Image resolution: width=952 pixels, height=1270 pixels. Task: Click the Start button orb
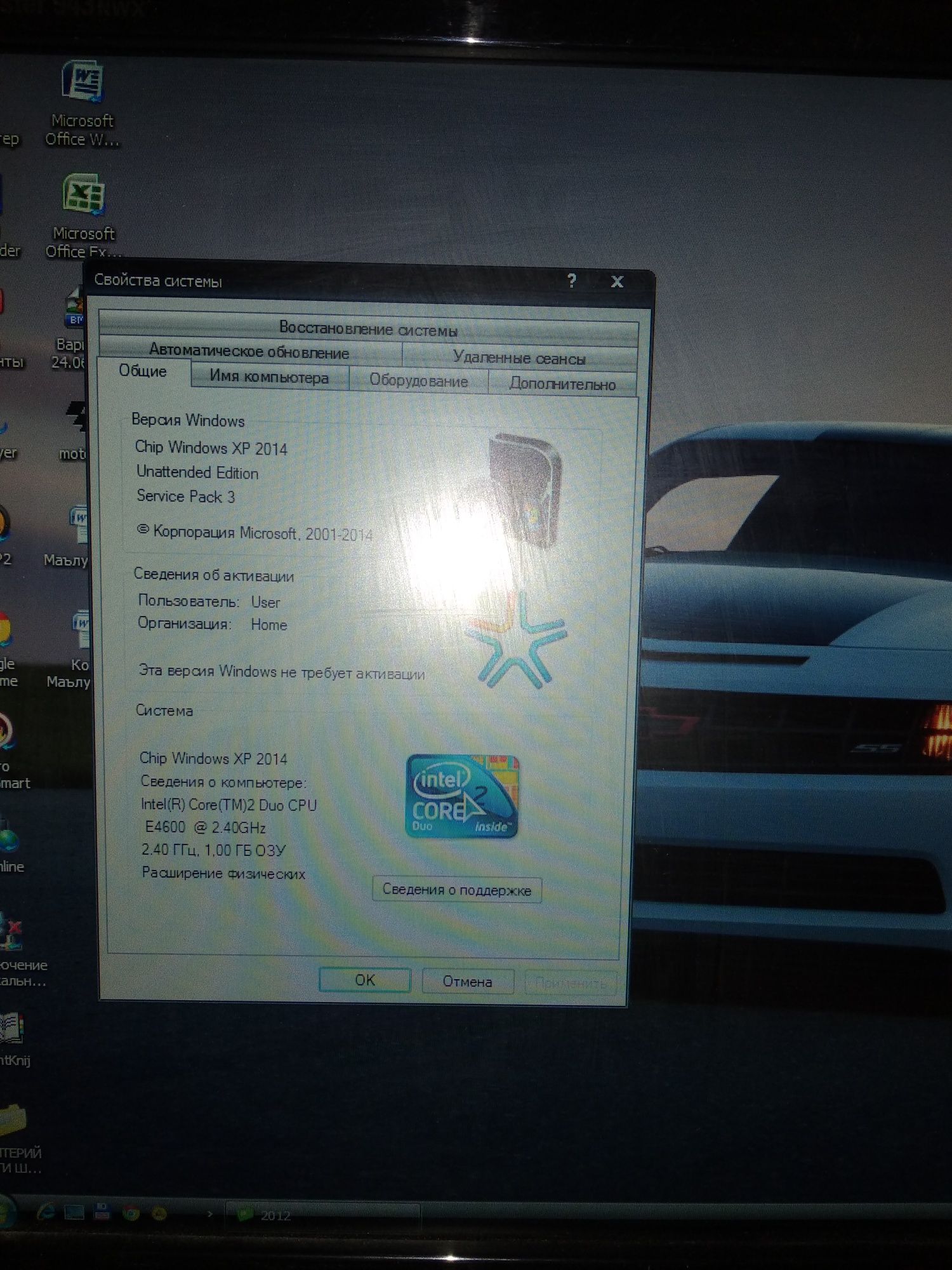[6, 1212]
